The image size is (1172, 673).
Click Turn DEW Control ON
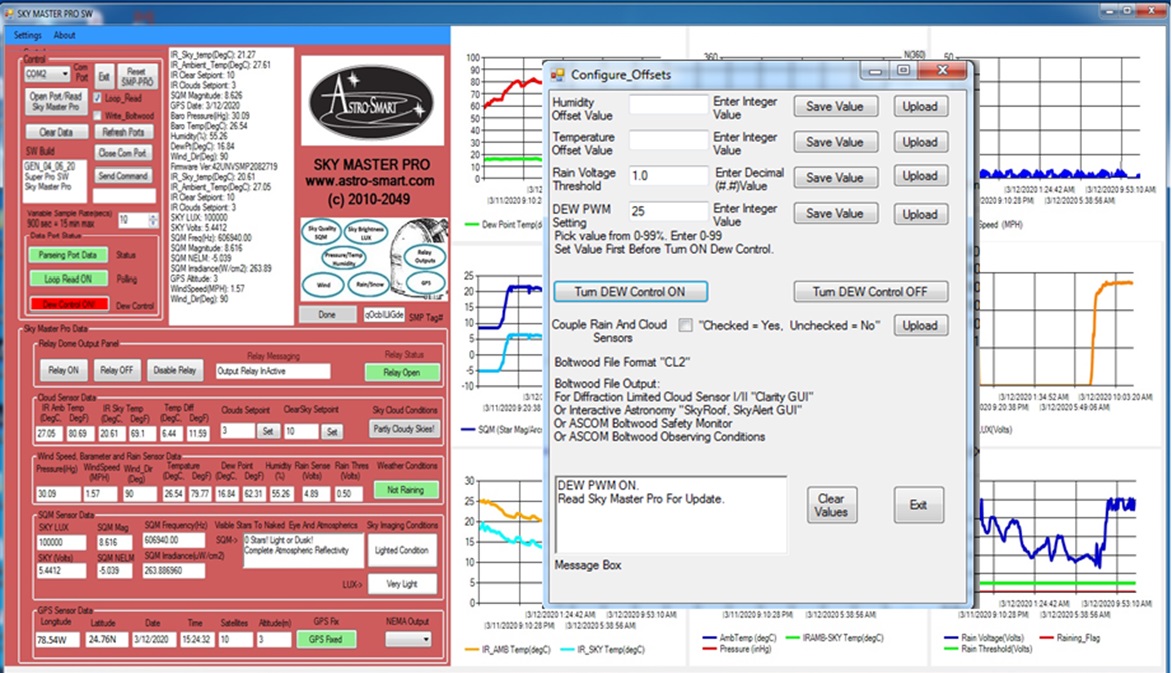pos(630,292)
